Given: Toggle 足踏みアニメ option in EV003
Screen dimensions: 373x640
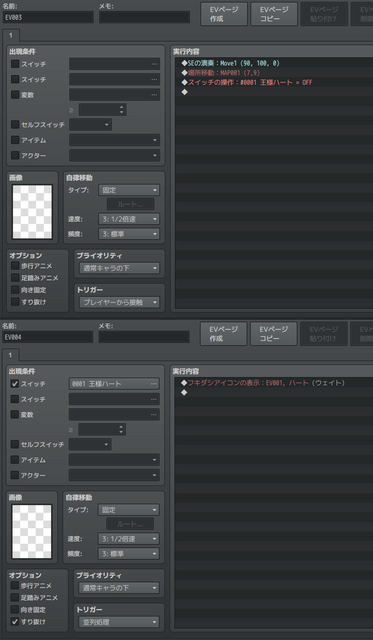Looking at the screenshot, I should [15, 278].
